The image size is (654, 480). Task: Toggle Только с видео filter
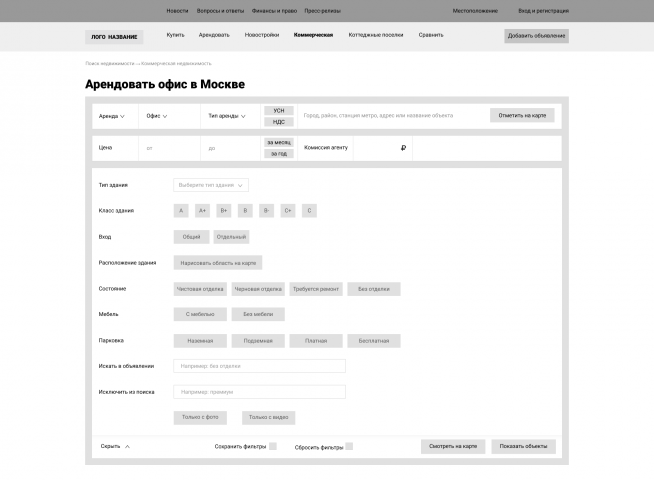click(x=269, y=417)
